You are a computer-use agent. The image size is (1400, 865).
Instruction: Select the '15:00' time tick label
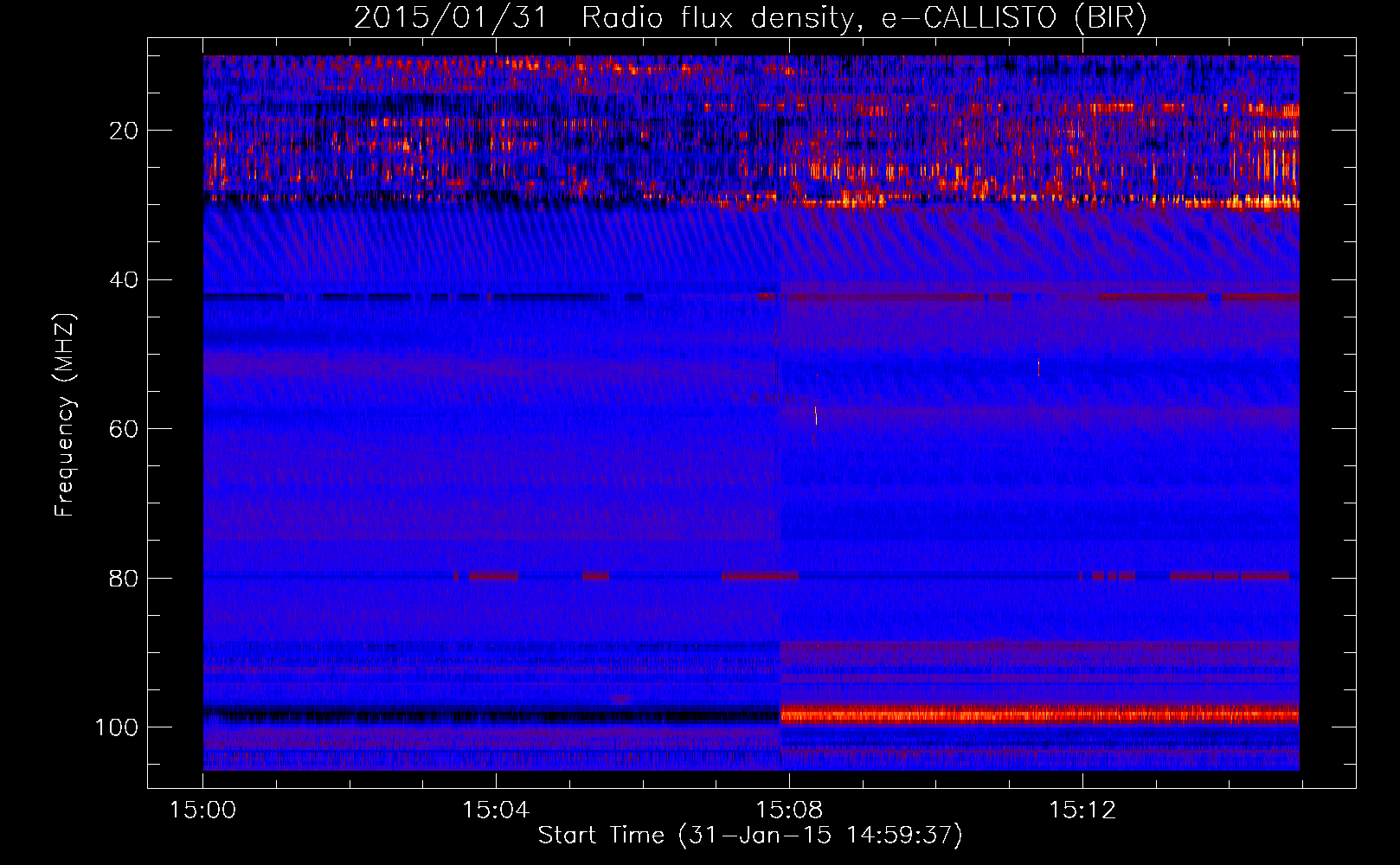click(x=203, y=811)
